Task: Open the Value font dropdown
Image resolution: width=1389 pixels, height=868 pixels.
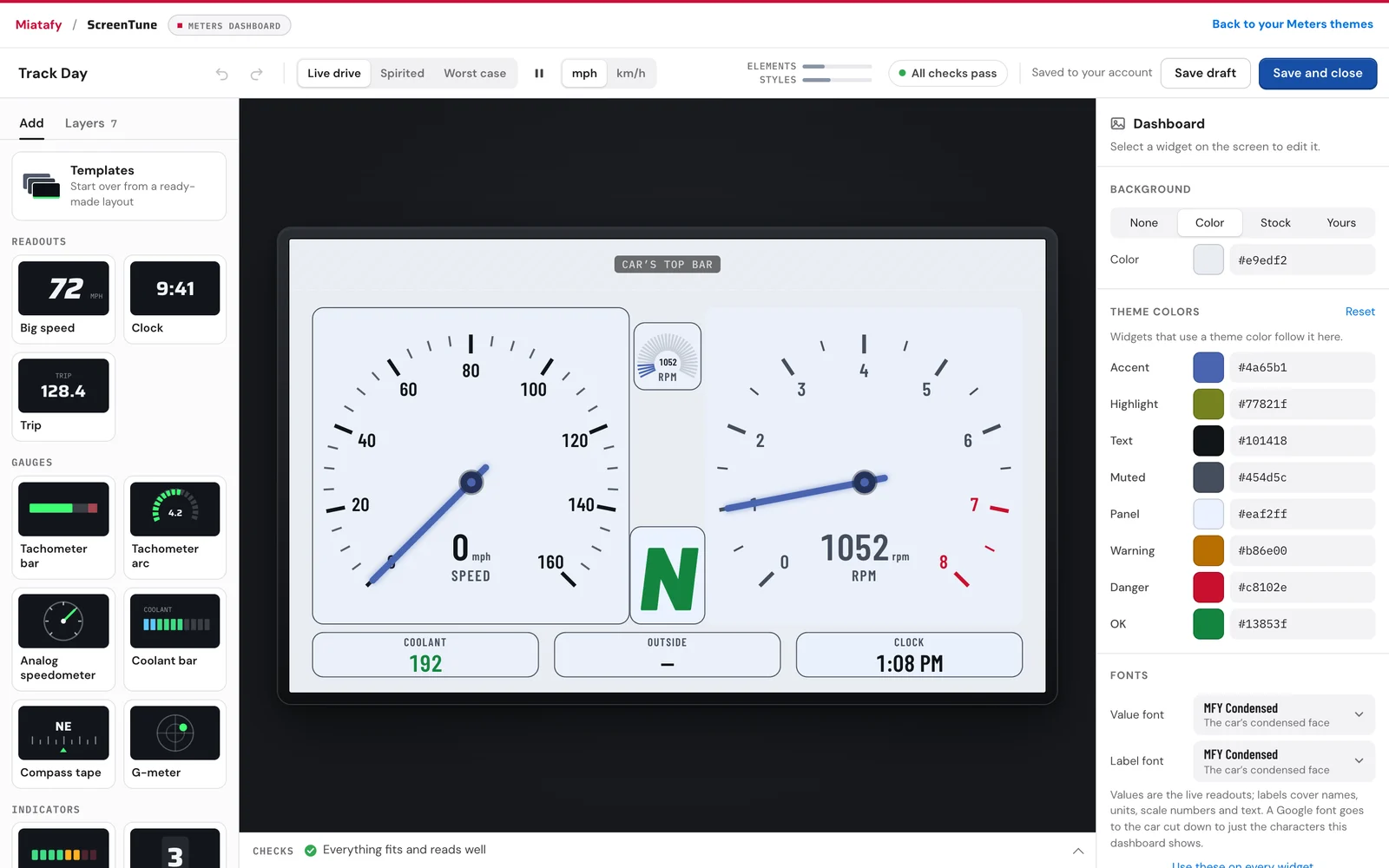Action: coord(1284,715)
